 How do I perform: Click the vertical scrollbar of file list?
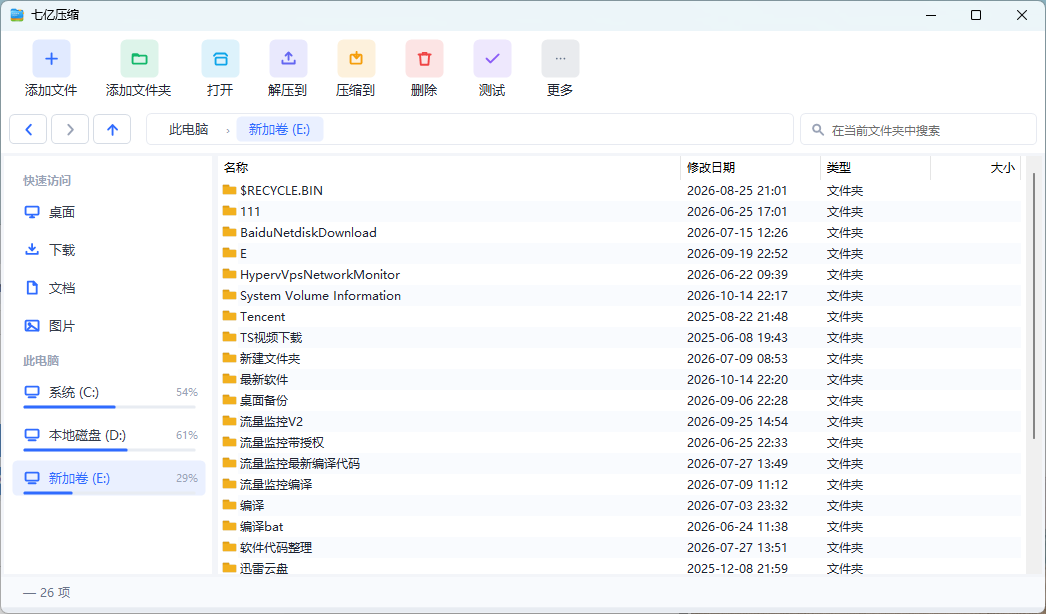coord(1035,307)
